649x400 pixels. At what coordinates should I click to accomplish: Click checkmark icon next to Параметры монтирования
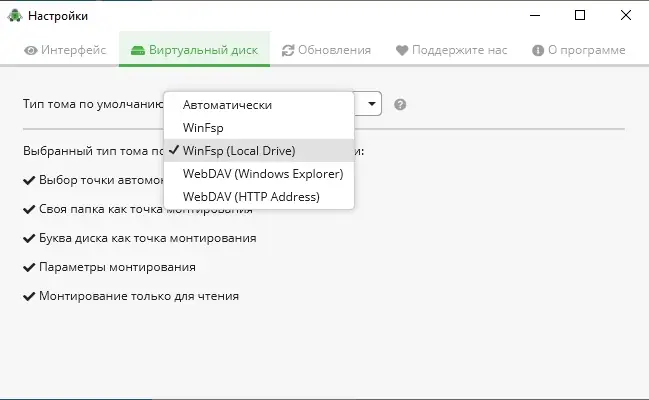coord(28,268)
